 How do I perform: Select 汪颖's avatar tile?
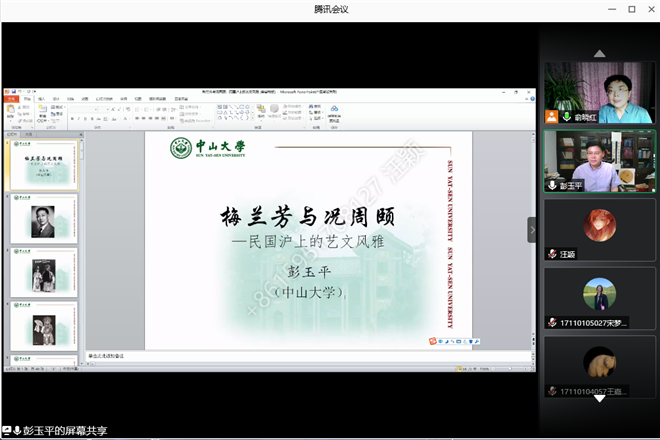[599, 229]
